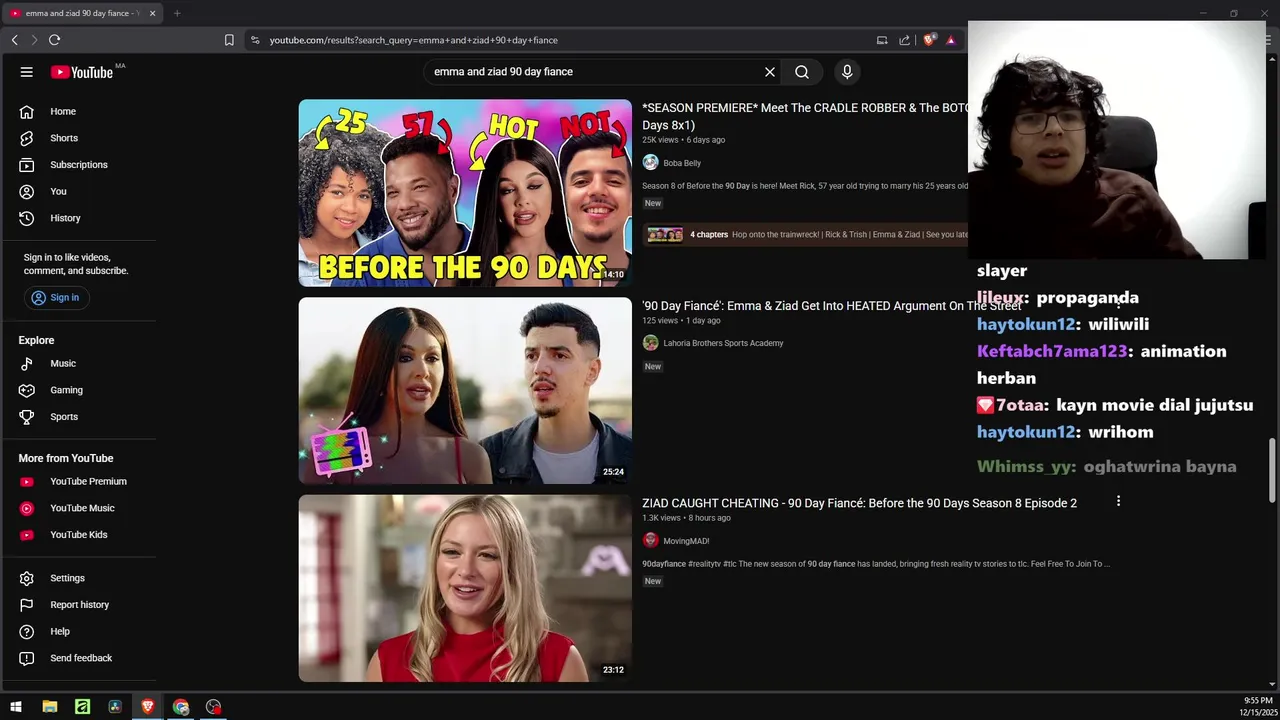Image resolution: width=1280 pixels, height=720 pixels.
Task: Click Send feedback in sidebar
Action: tap(79, 658)
